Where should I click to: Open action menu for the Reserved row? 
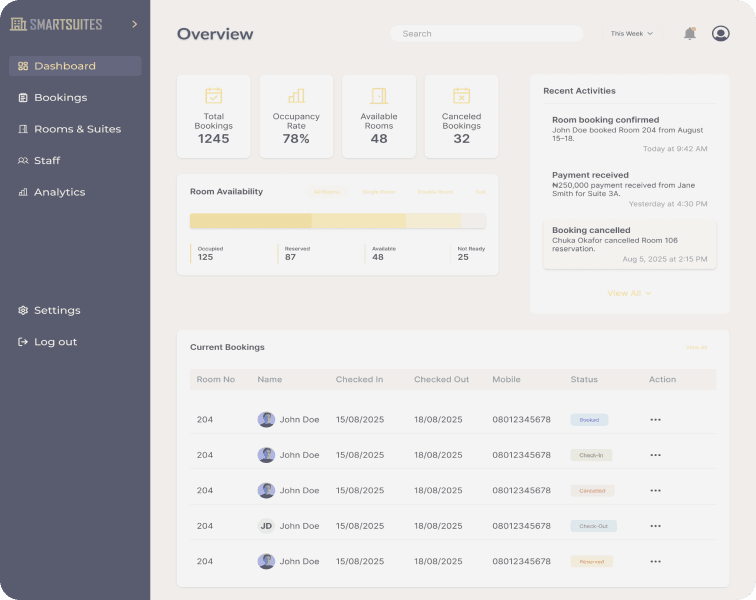coord(655,562)
